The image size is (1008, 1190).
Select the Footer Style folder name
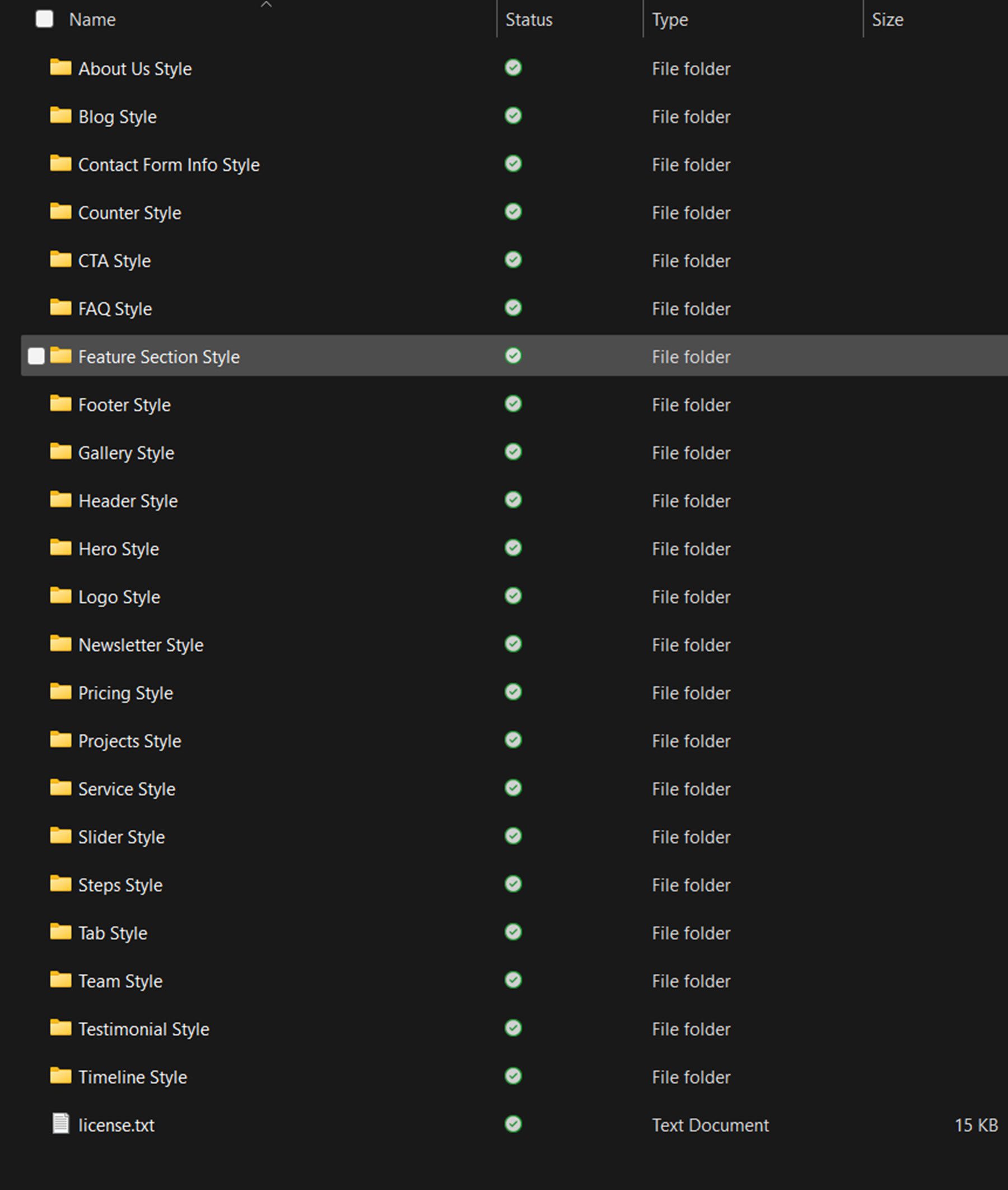point(124,405)
